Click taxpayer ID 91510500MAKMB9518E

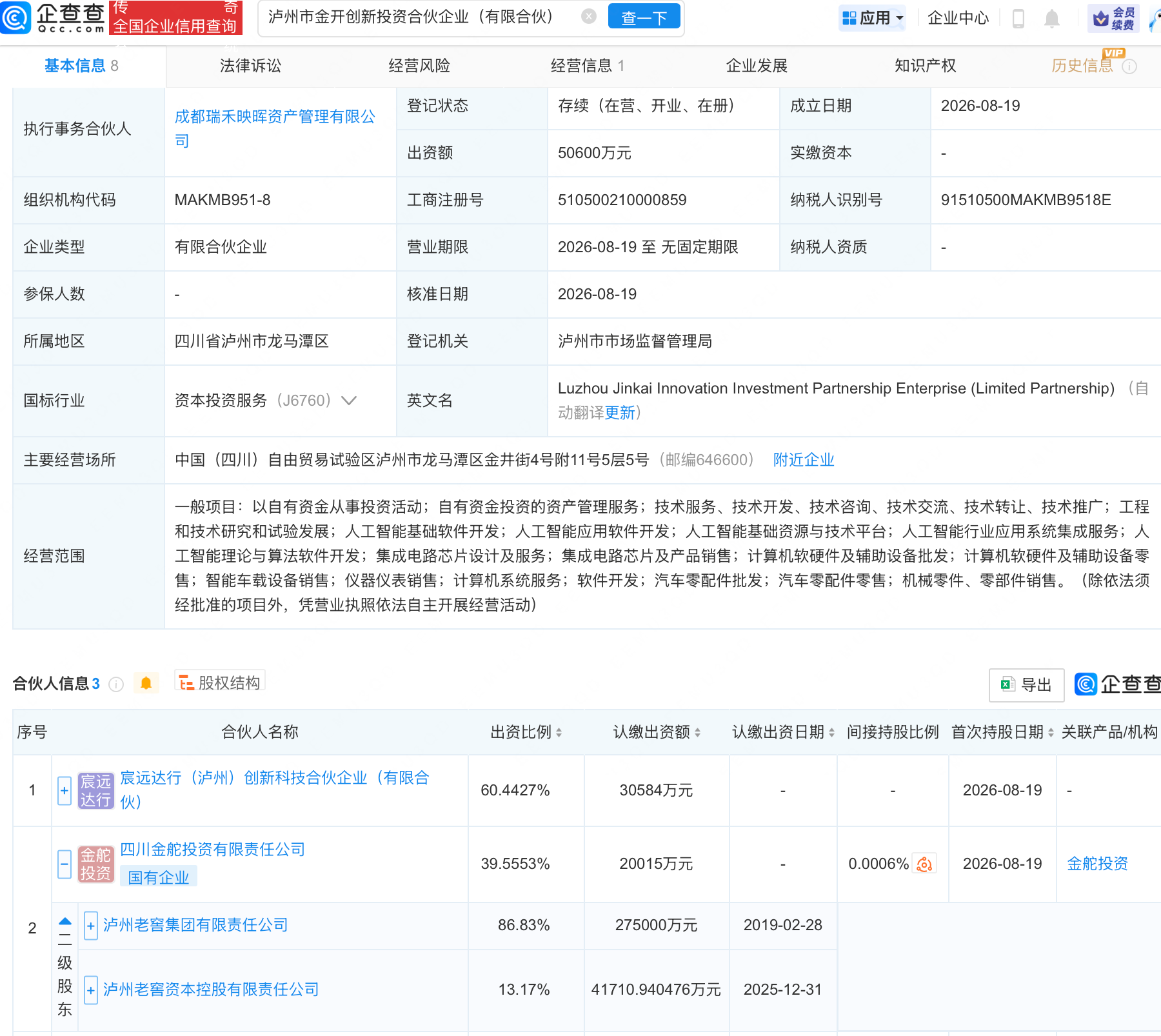click(x=1026, y=200)
